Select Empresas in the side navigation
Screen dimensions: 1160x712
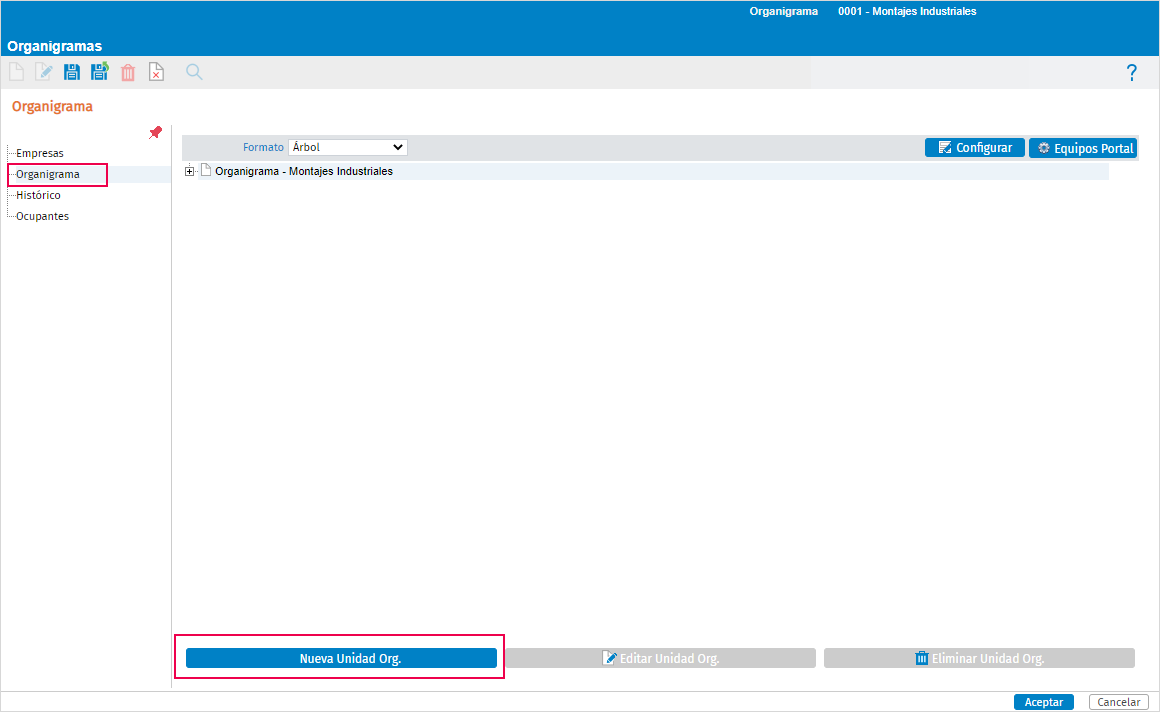(x=40, y=153)
